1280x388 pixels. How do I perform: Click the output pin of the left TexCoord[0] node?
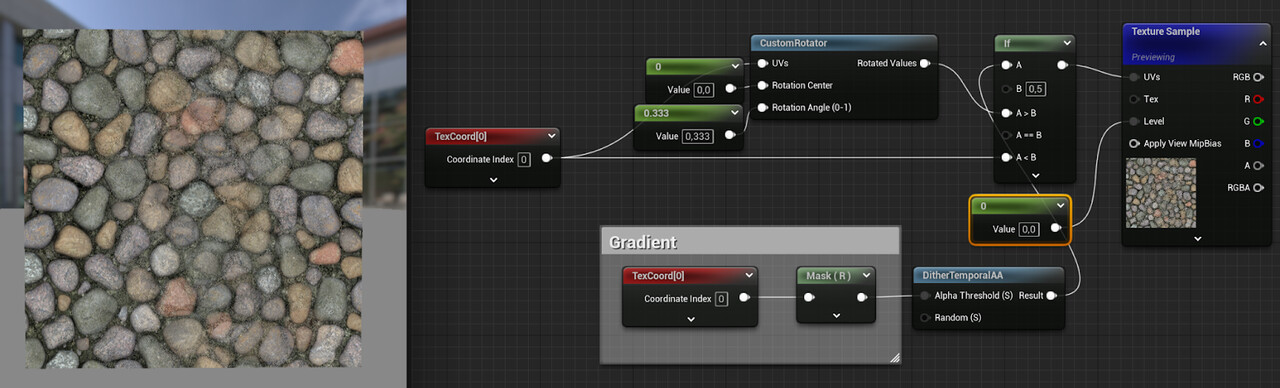coord(547,158)
